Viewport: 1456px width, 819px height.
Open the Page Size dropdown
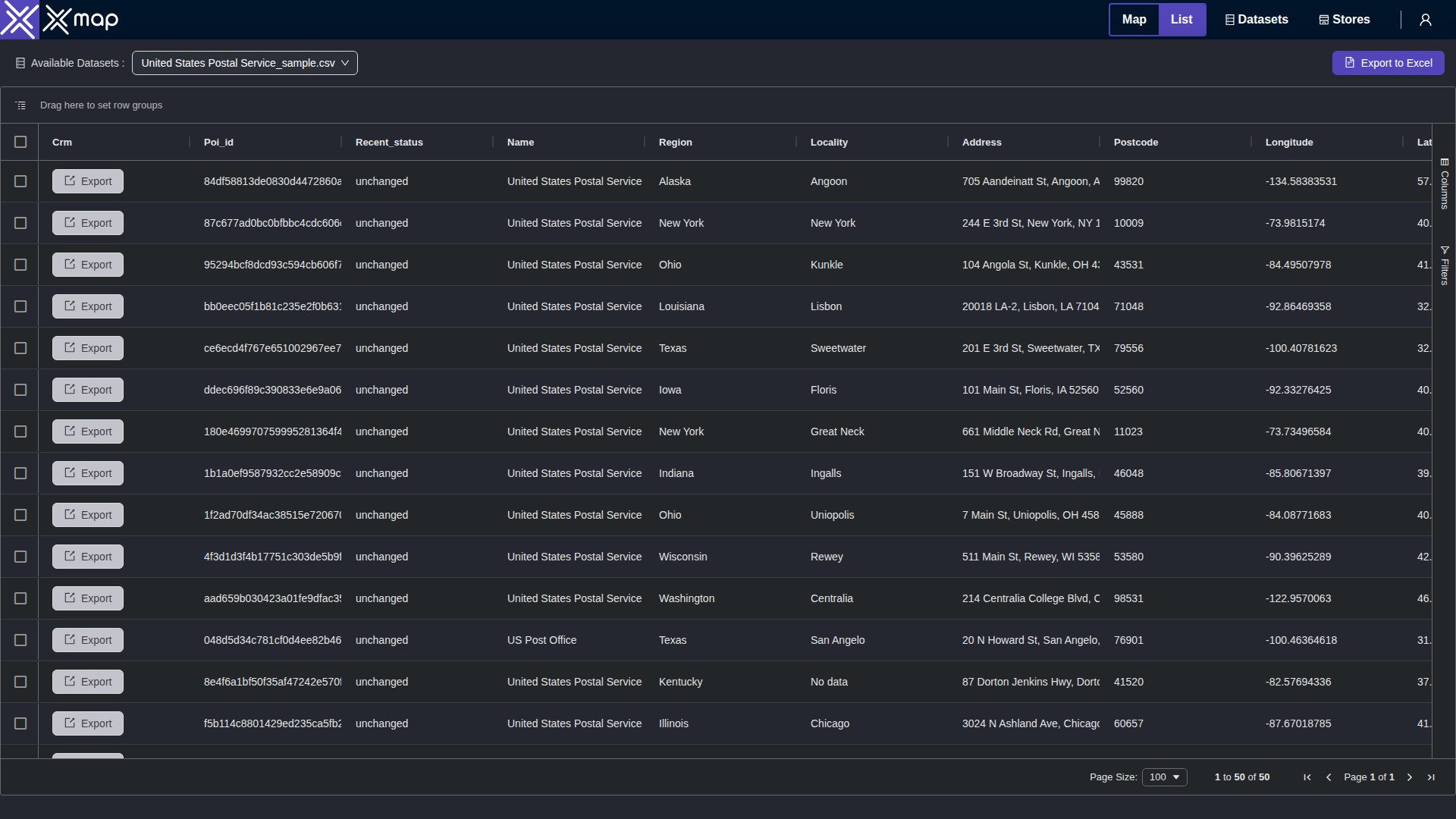pos(1164,777)
